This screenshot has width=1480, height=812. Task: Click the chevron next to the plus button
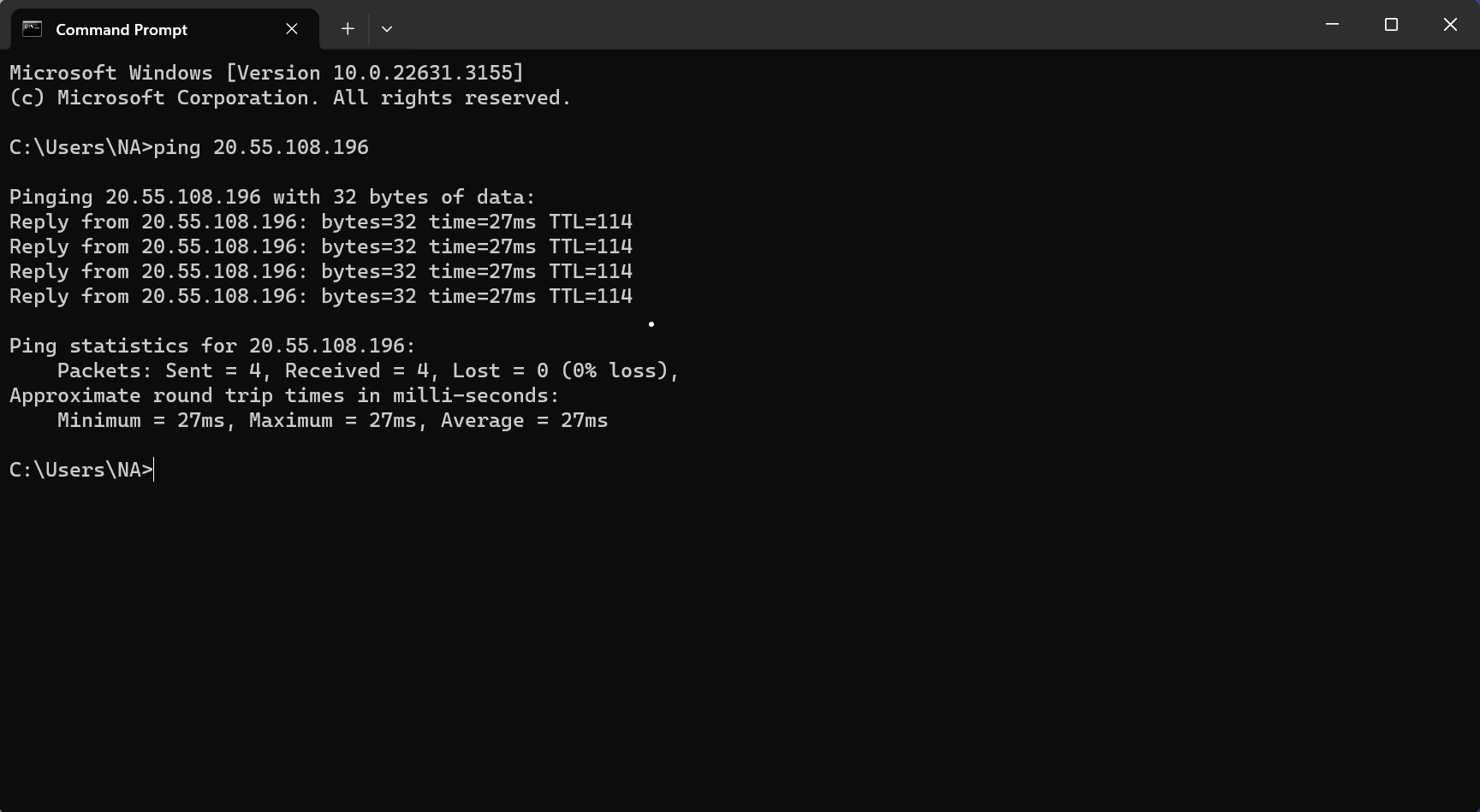click(387, 28)
